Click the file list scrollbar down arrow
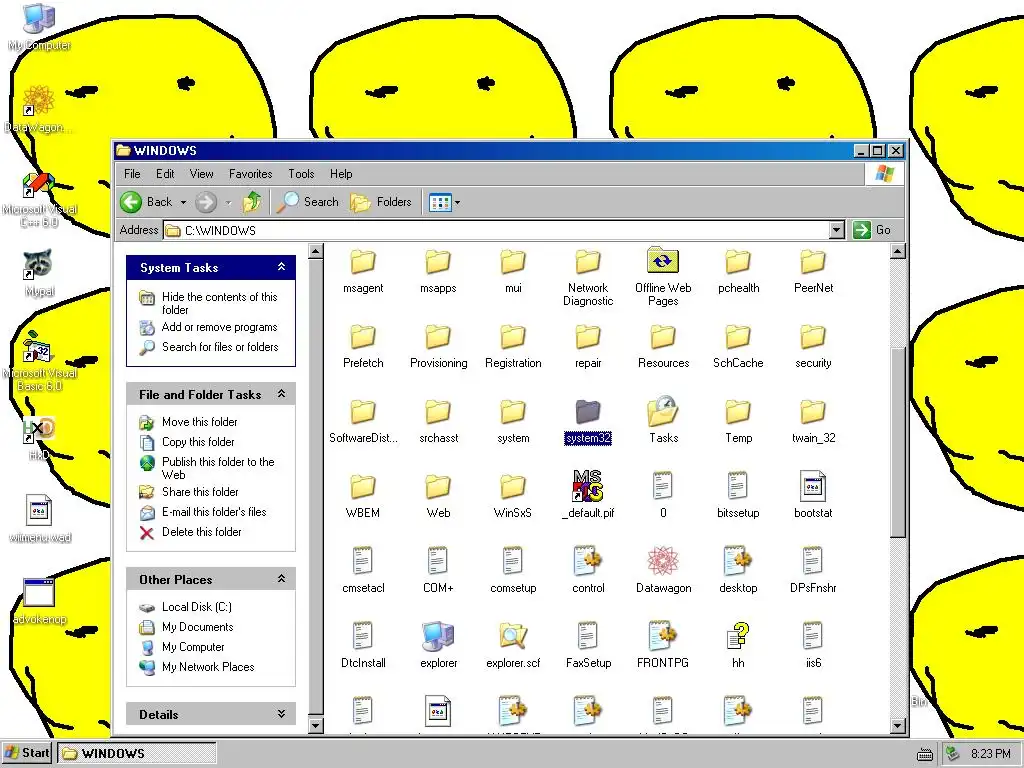Image resolution: width=1024 pixels, height=768 pixels. (x=898, y=725)
